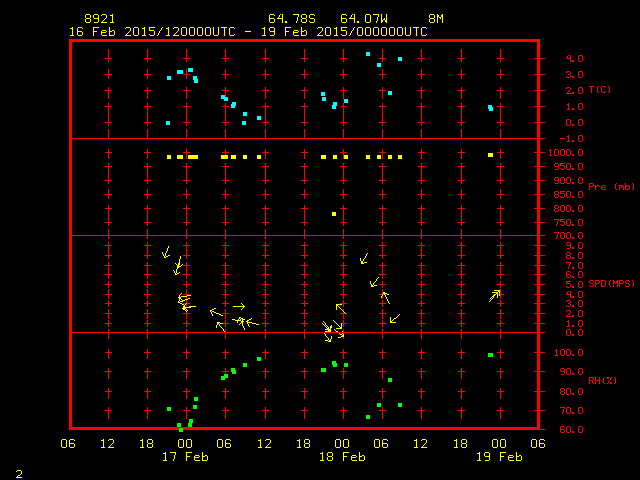This screenshot has height=480, width=640.
Task: Click the isolated yellow pressure point below 800 mb
Action: [x=334, y=214]
